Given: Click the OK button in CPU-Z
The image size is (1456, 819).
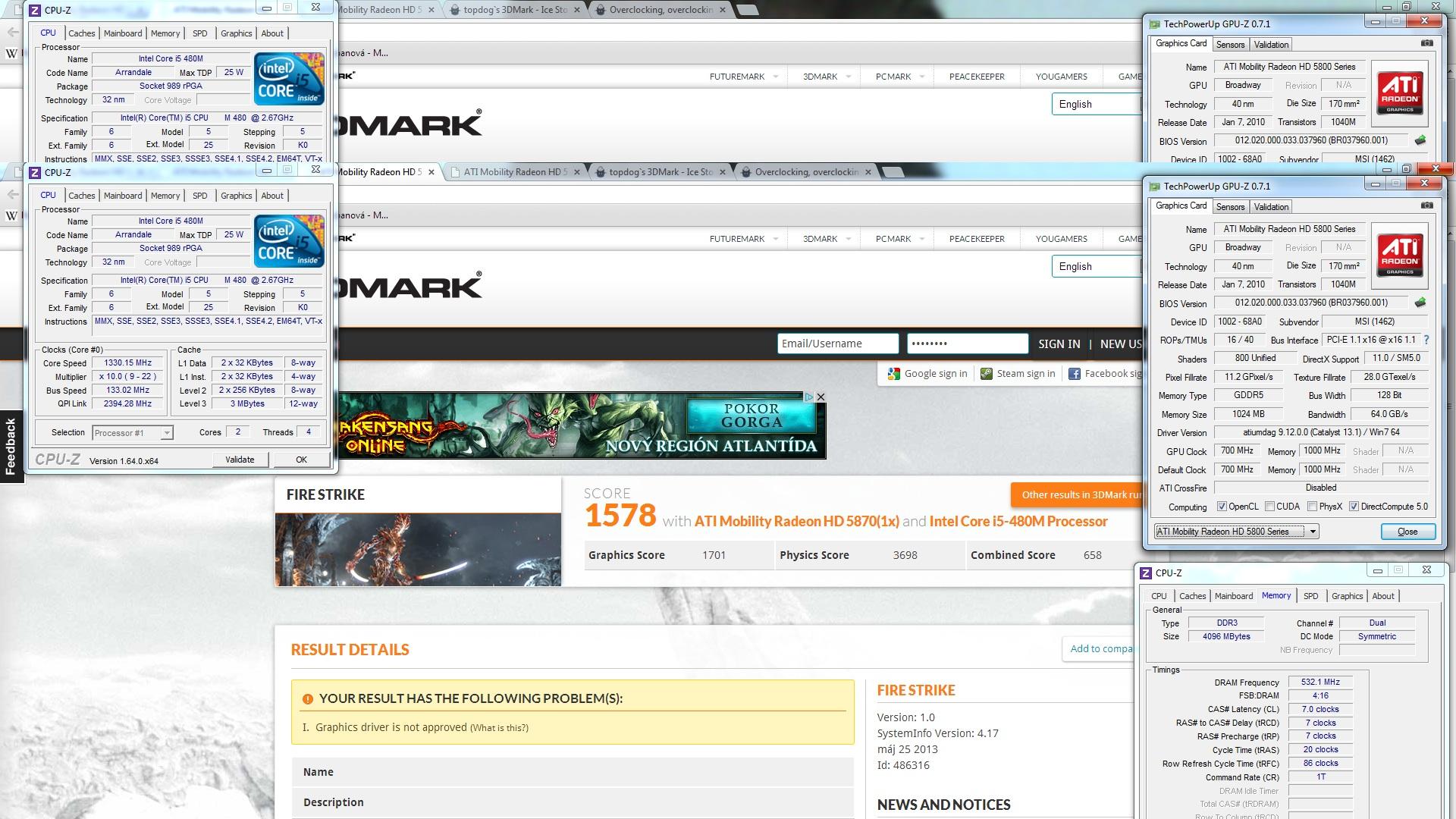Looking at the screenshot, I should tap(301, 460).
